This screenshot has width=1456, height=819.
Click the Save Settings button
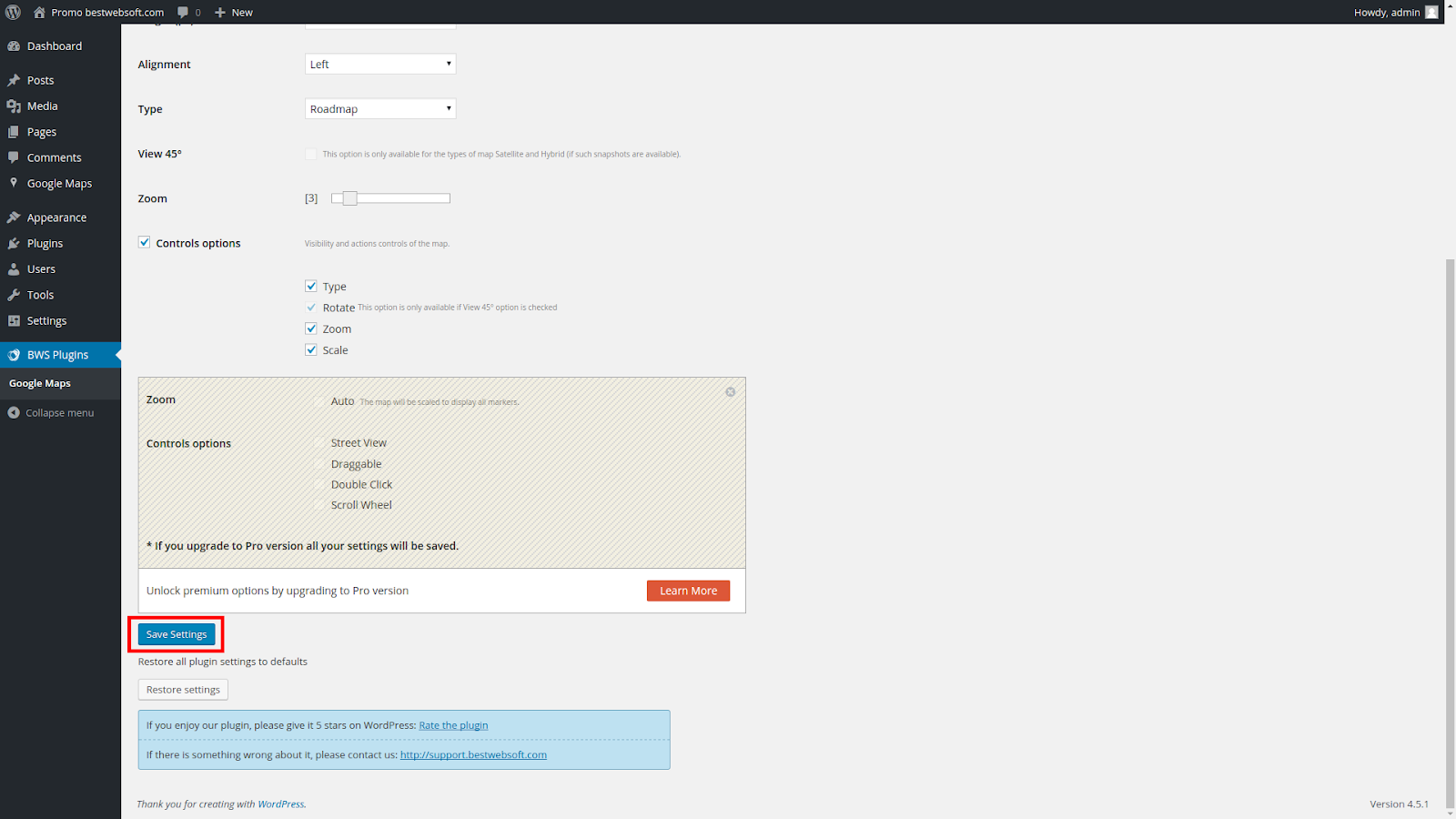click(x=177, y=634)
